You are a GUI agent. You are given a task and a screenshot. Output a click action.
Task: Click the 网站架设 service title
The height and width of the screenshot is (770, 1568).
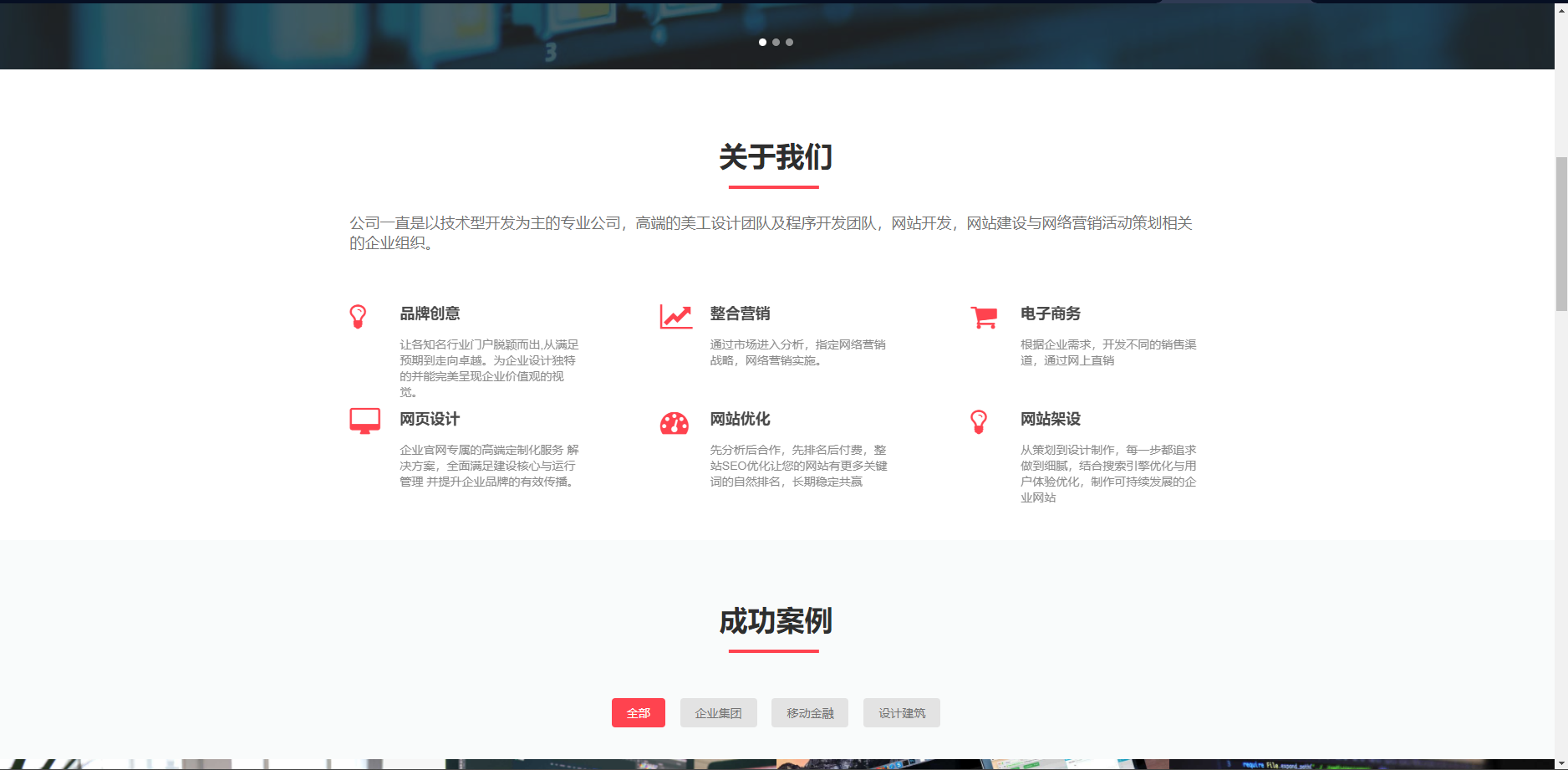click(x=1050, y=419)
